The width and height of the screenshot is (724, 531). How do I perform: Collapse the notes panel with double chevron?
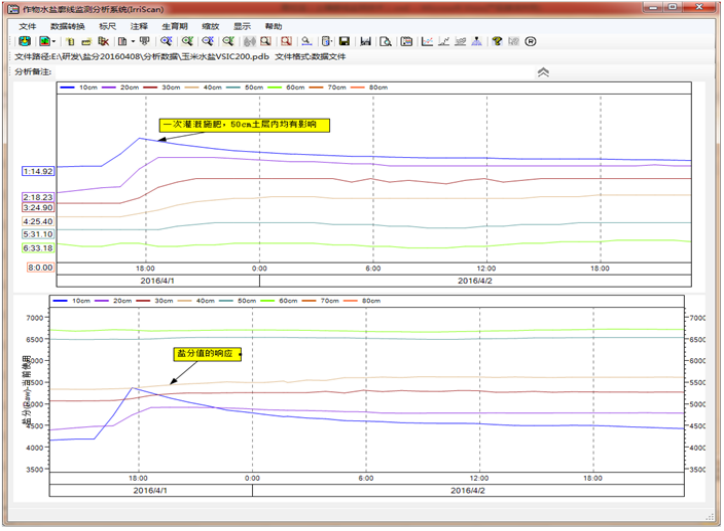[x=543, y=72]
